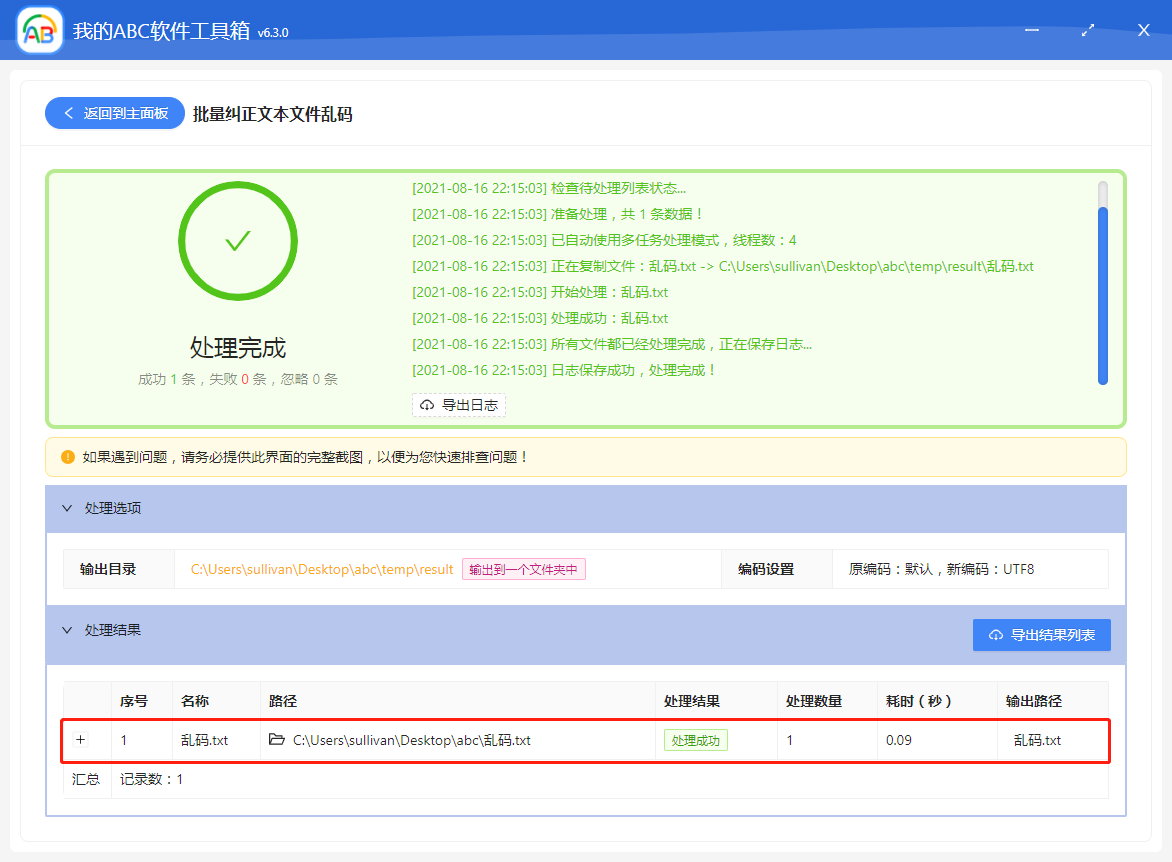Click the cloud icon on the 导出日志 button
This screenshot has height=862, width=1172.
click(x=426, y=405)
